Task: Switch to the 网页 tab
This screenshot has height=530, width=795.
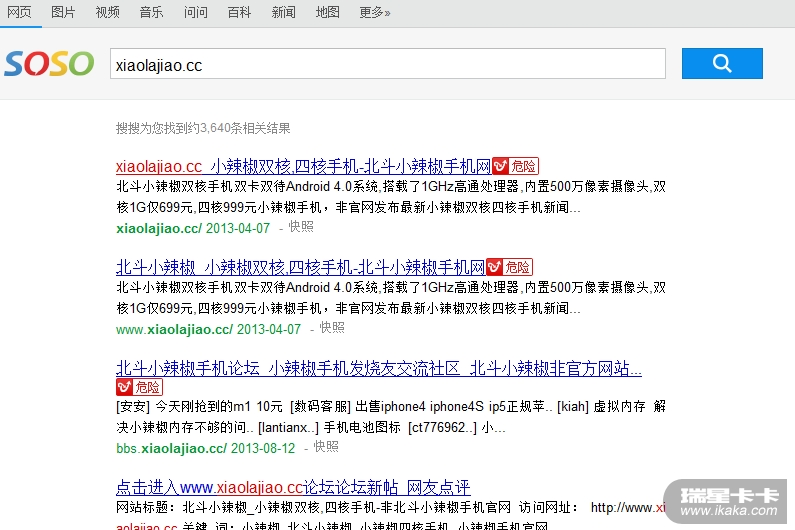Action: coord(19,12)
